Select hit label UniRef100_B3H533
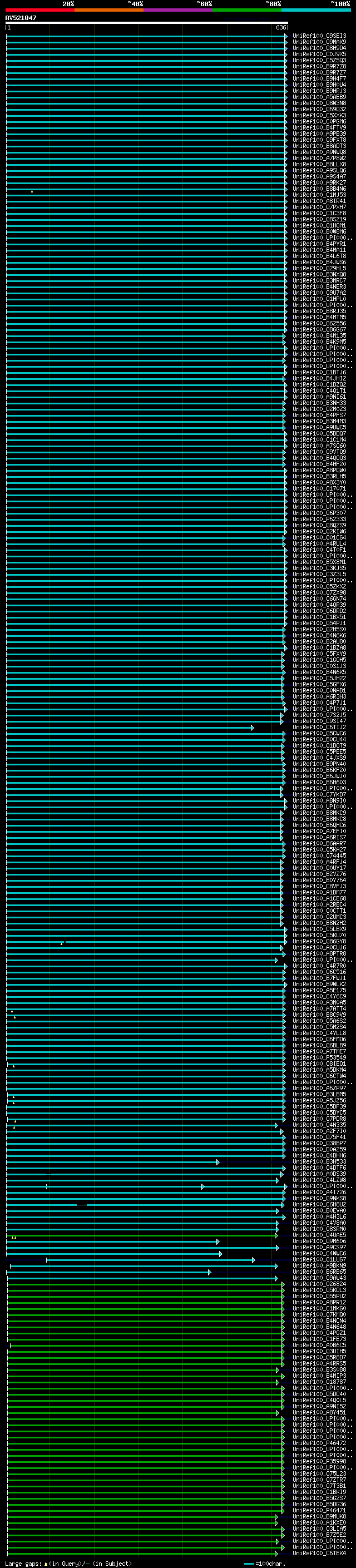The width and height of the screenshot is (356, 1568). pos(319,1162)
